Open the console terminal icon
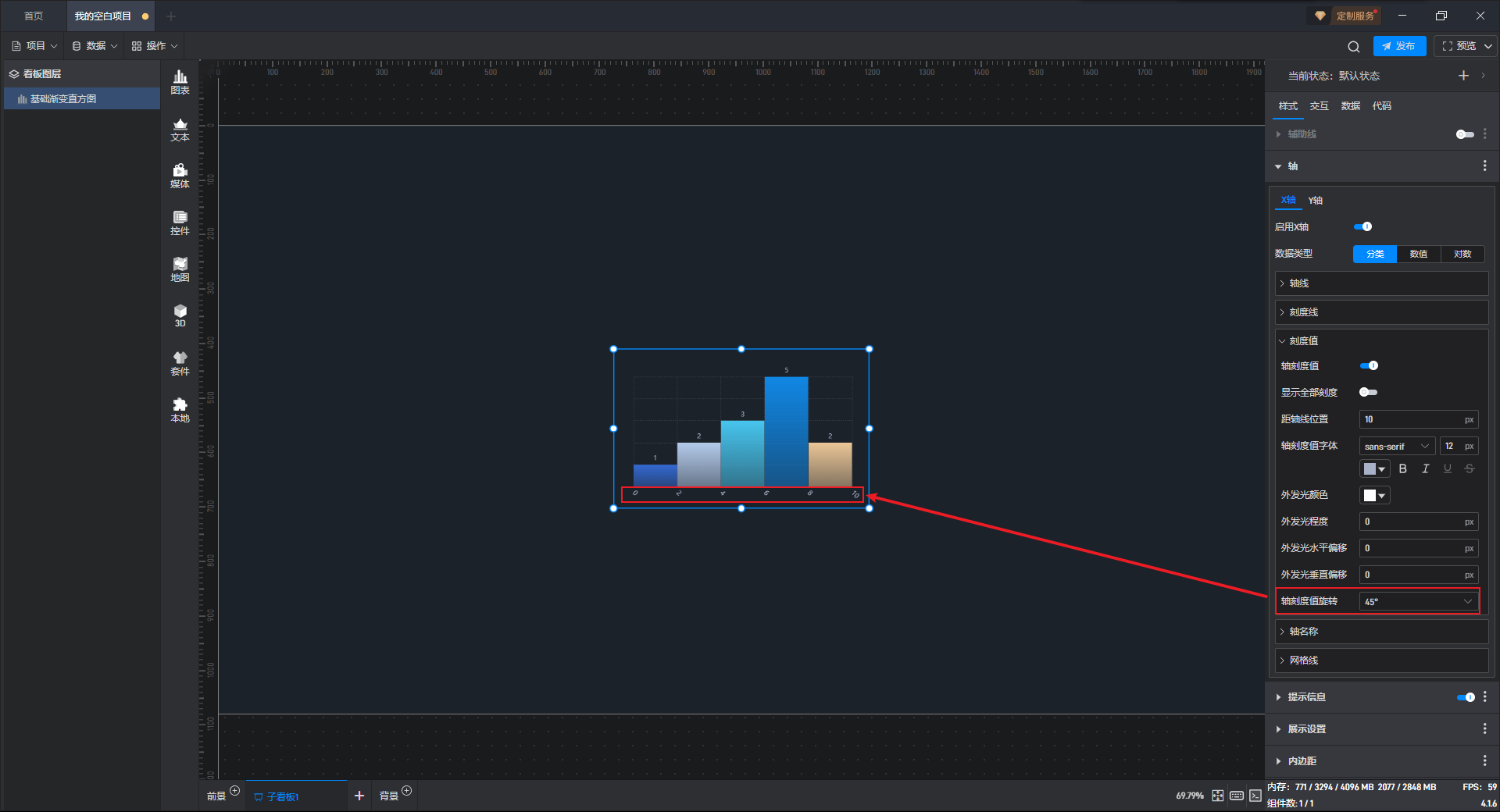Viewport: 1500px width, 812px height. [1255, 796]
